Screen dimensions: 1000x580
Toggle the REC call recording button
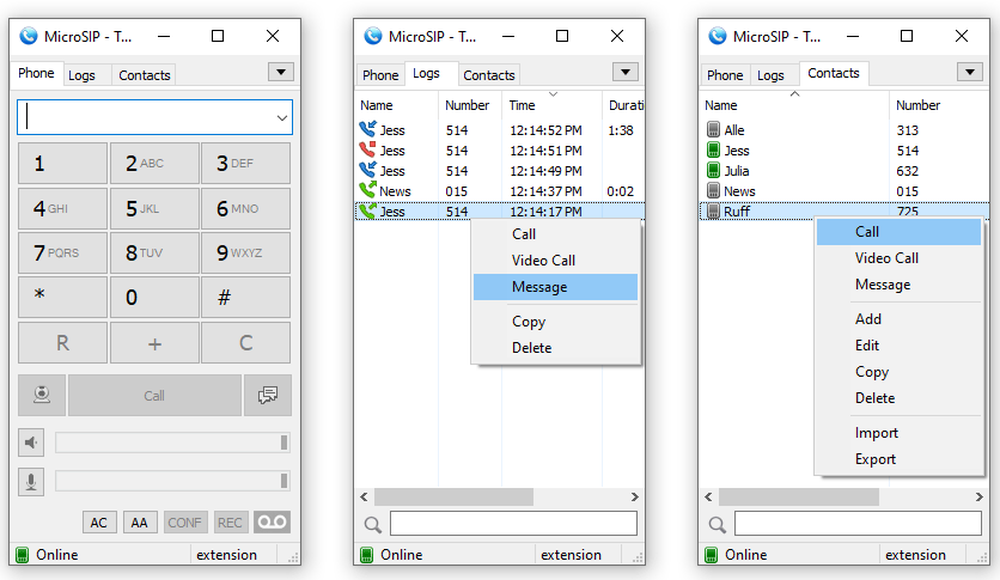(230, 521)
